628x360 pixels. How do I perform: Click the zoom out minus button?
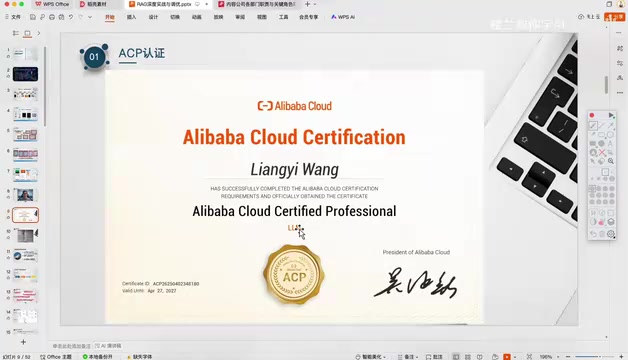(x=568, y=356)
